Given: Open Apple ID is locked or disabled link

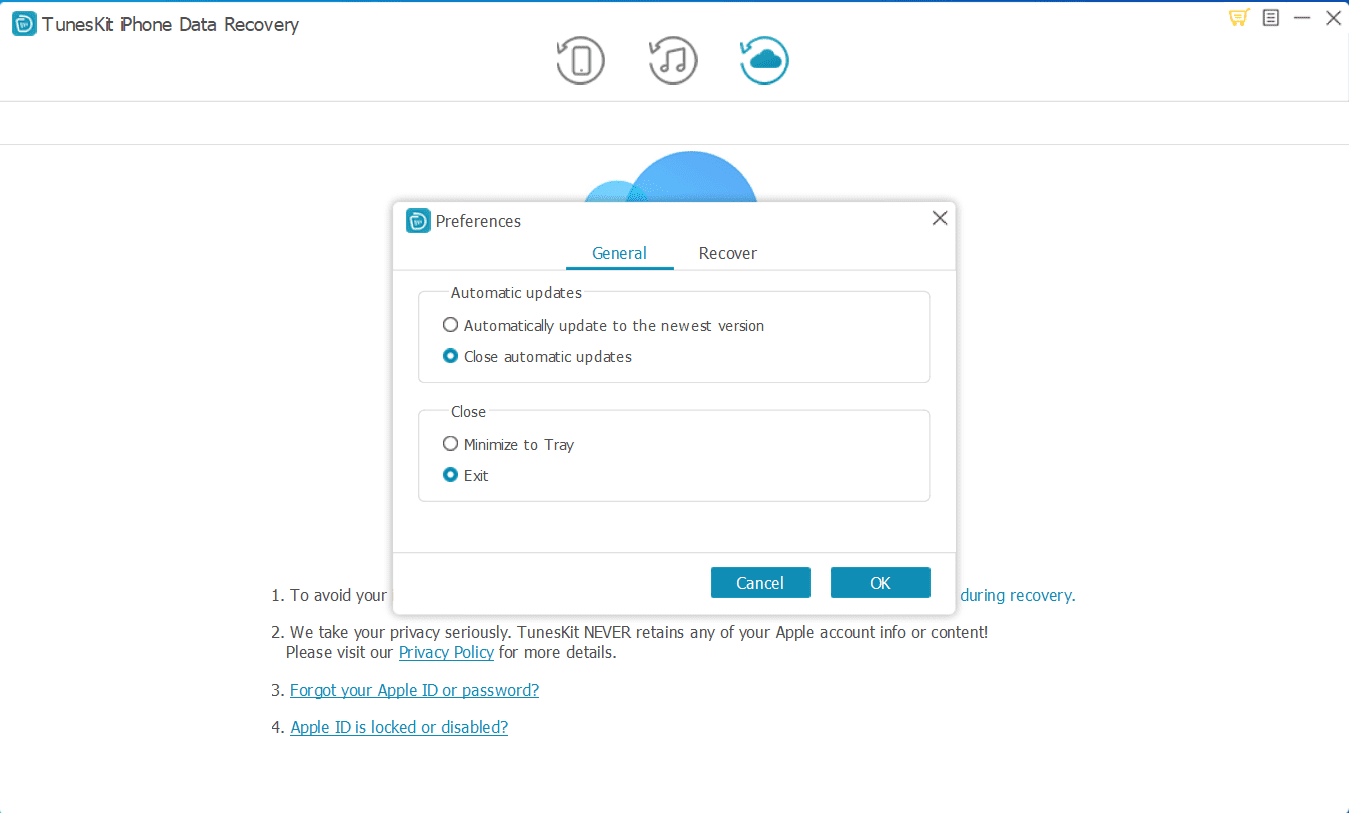Looking at the screenshot, I should tap(399, 727).
